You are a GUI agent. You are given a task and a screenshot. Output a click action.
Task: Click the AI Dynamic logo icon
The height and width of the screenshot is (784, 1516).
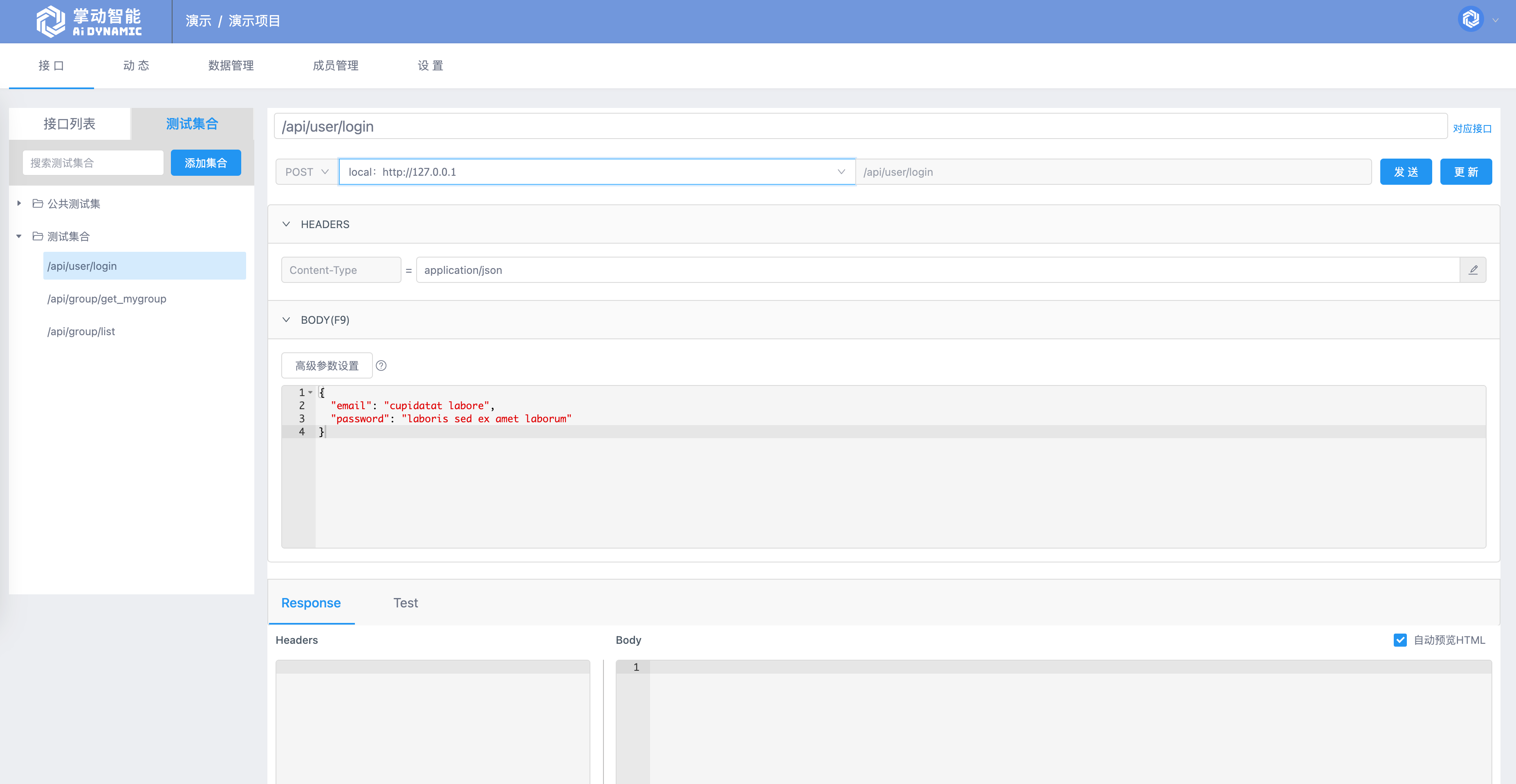tap(51, 21)
